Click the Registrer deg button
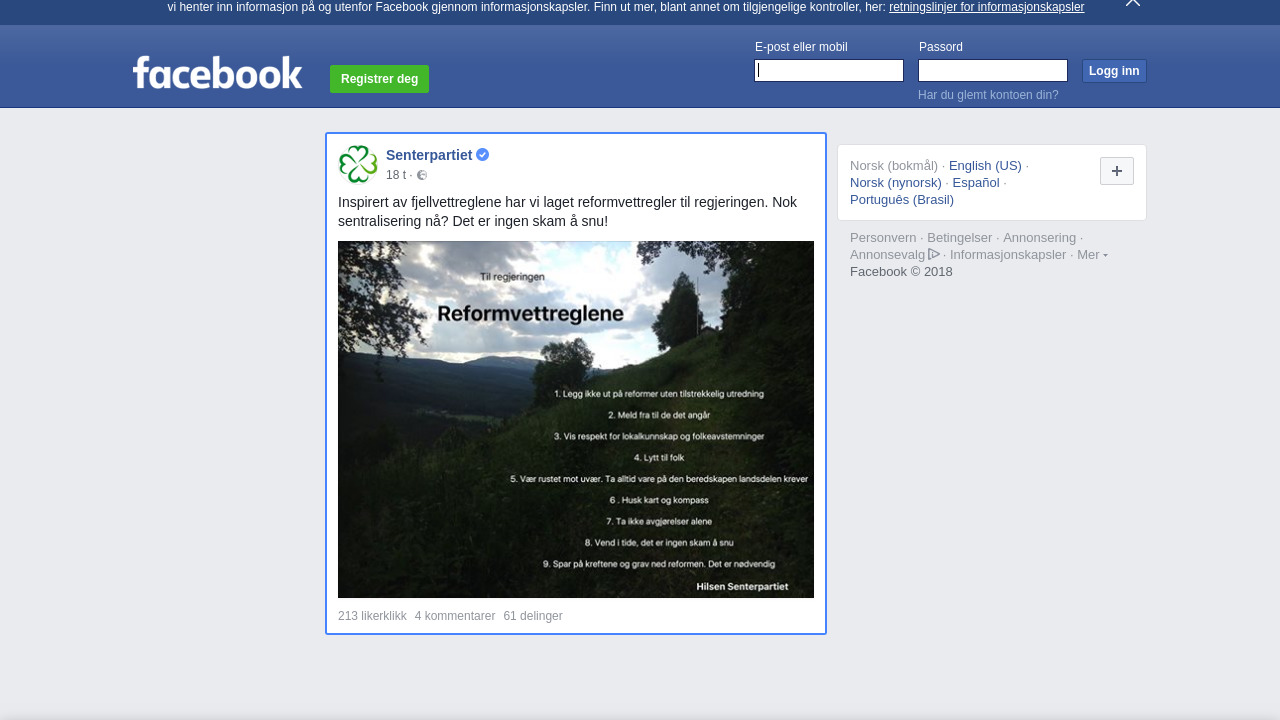Viewport: 1280px width, 720px height. click(379, 79)
